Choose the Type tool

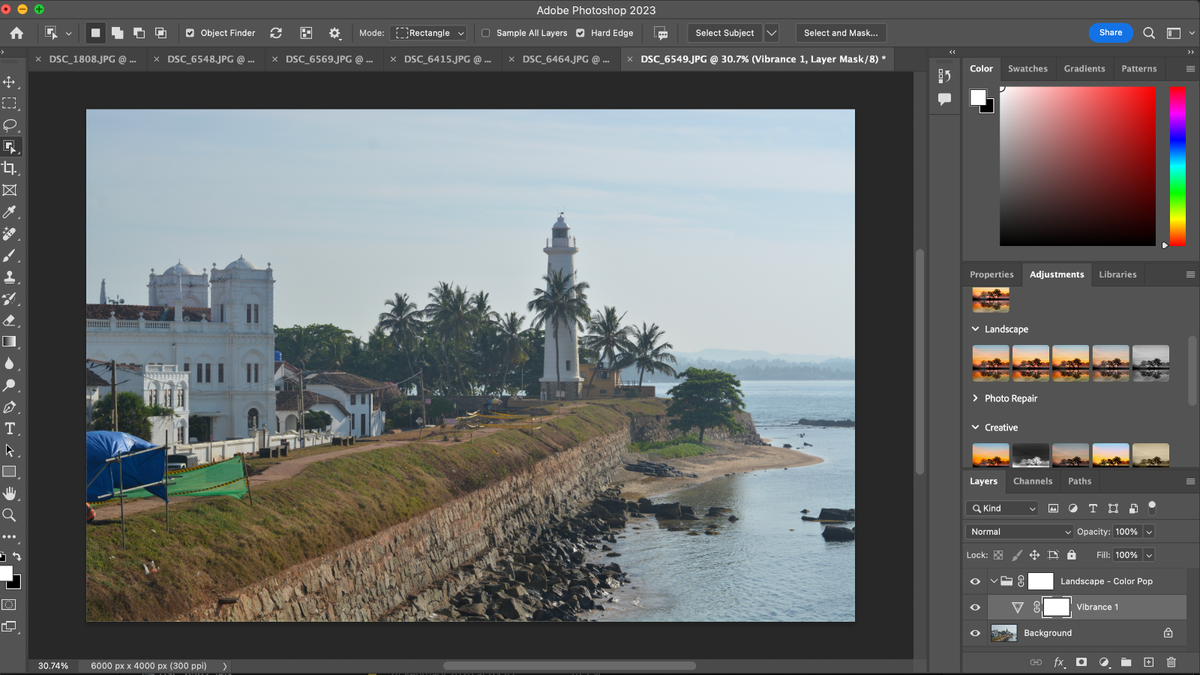tap(11, 428)
